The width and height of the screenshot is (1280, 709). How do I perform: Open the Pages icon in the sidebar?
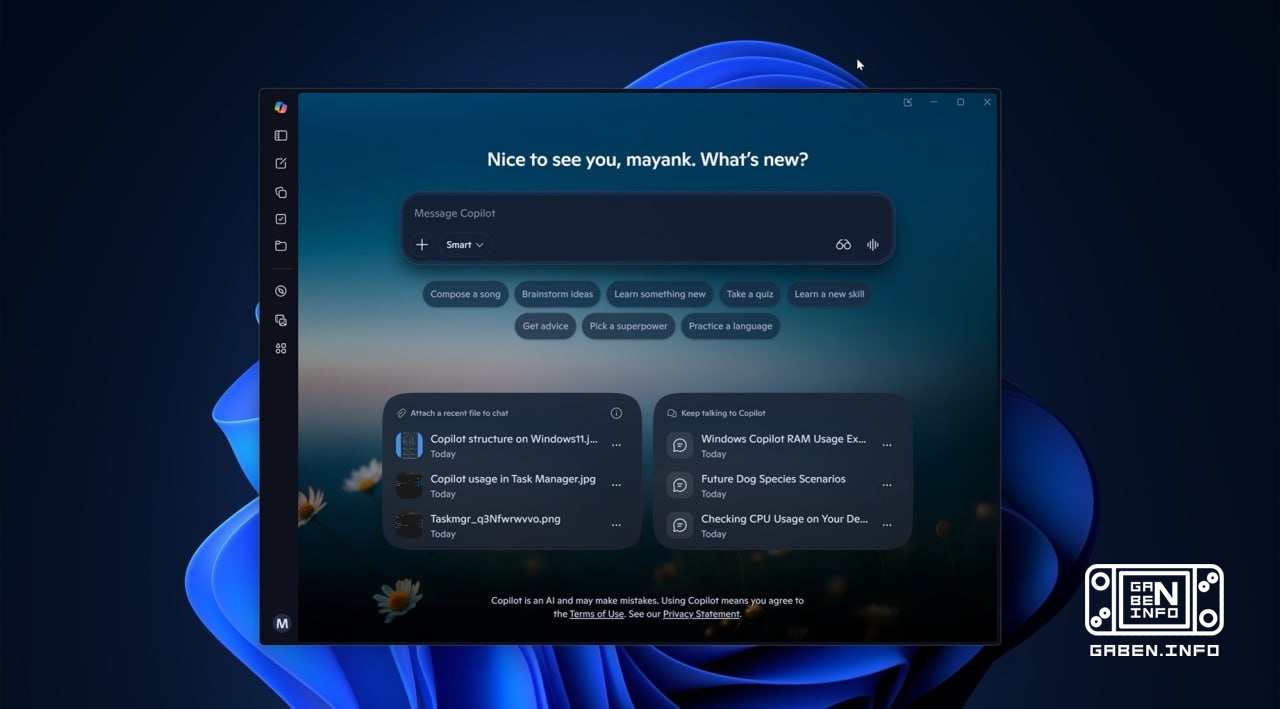click(281, 192)
